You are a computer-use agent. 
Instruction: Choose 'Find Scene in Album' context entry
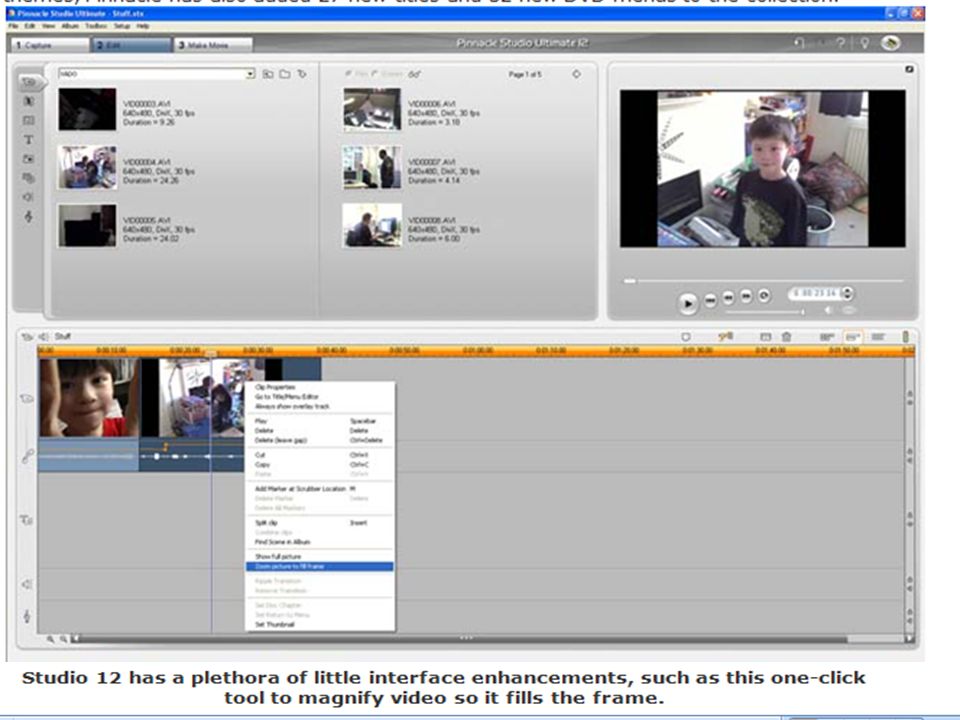320,542
